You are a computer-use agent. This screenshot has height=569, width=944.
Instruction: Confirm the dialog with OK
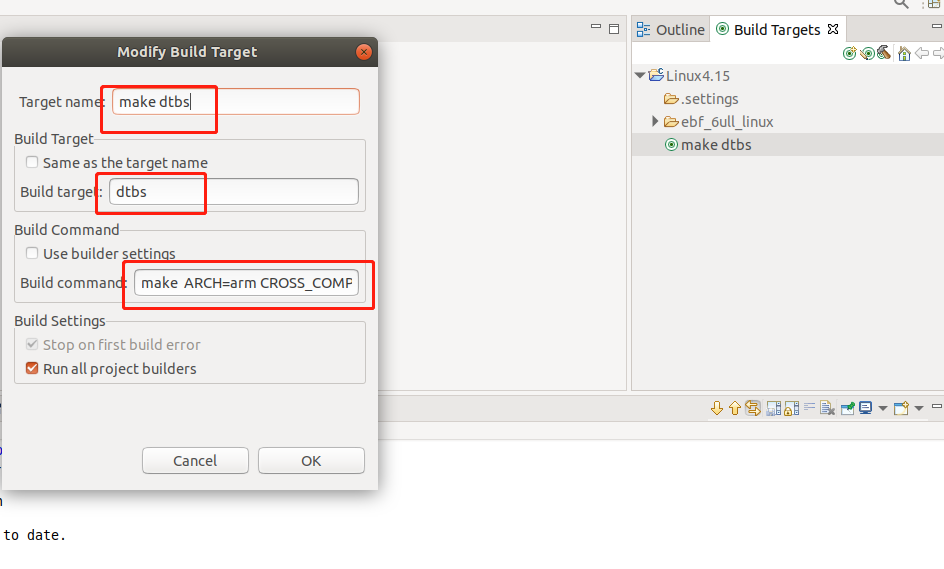click(311, 461)
